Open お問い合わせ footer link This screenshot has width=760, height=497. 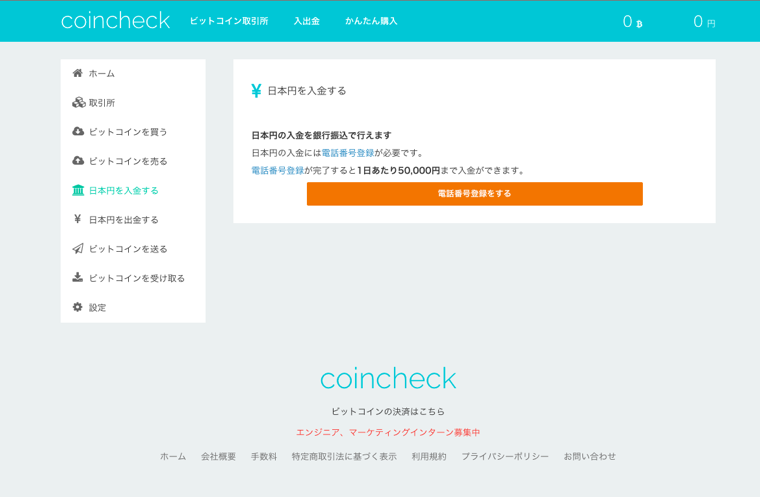click(590, 456)
